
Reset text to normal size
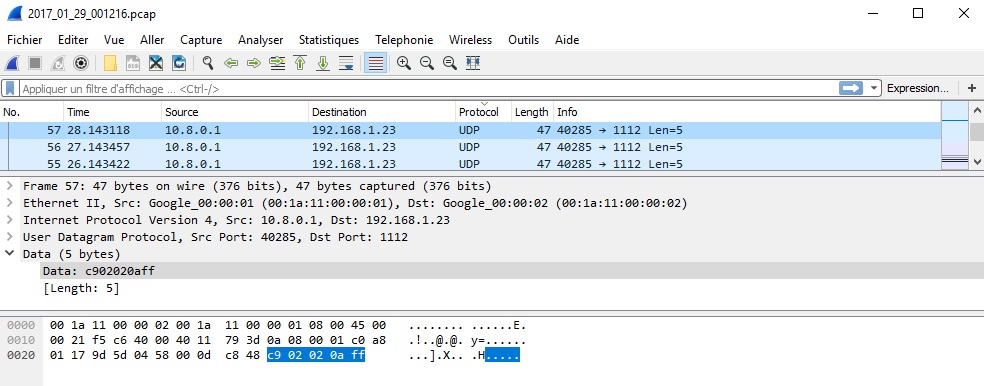point(449,63)
